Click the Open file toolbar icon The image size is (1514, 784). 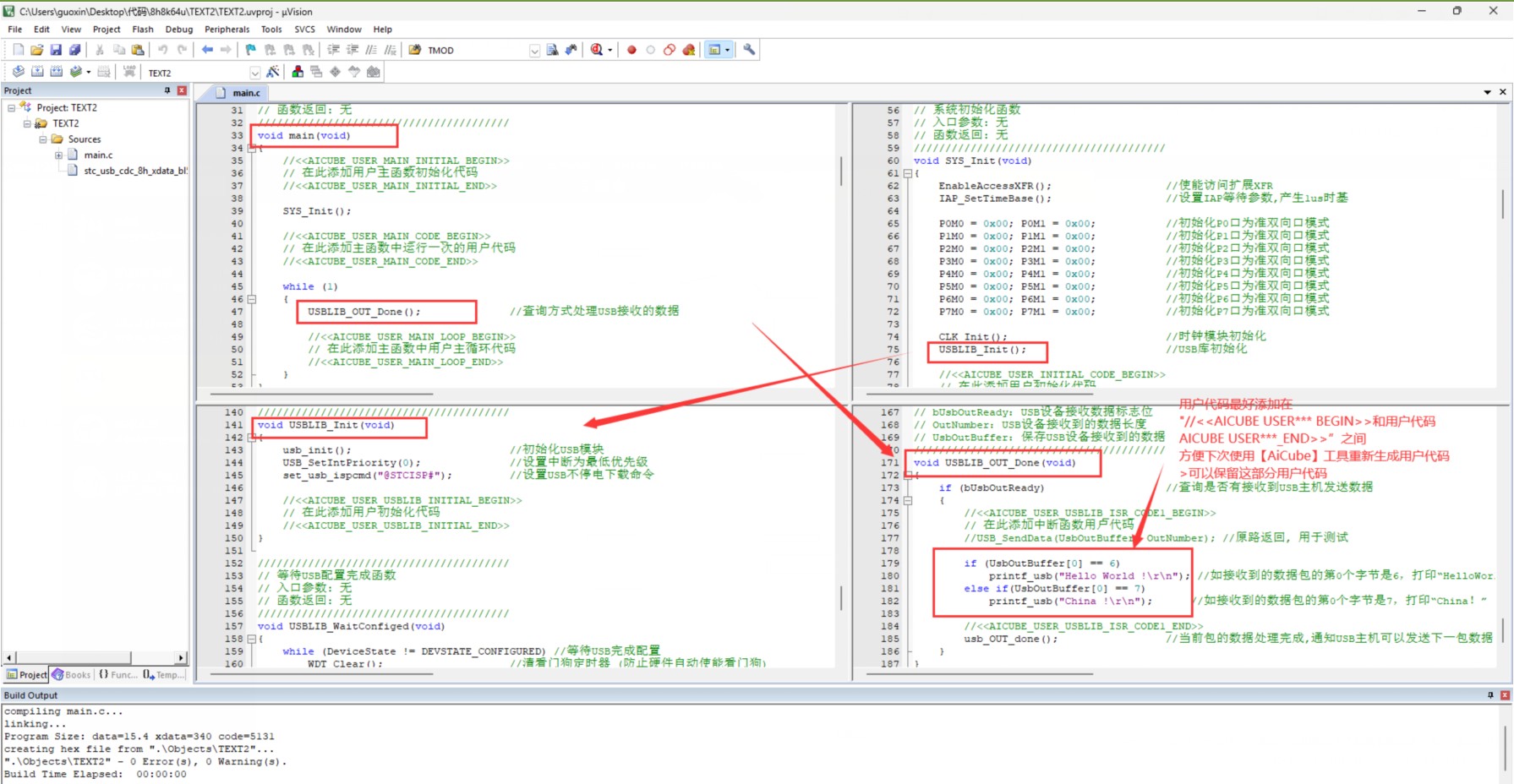pyautogui.click(x=37, y=50)
